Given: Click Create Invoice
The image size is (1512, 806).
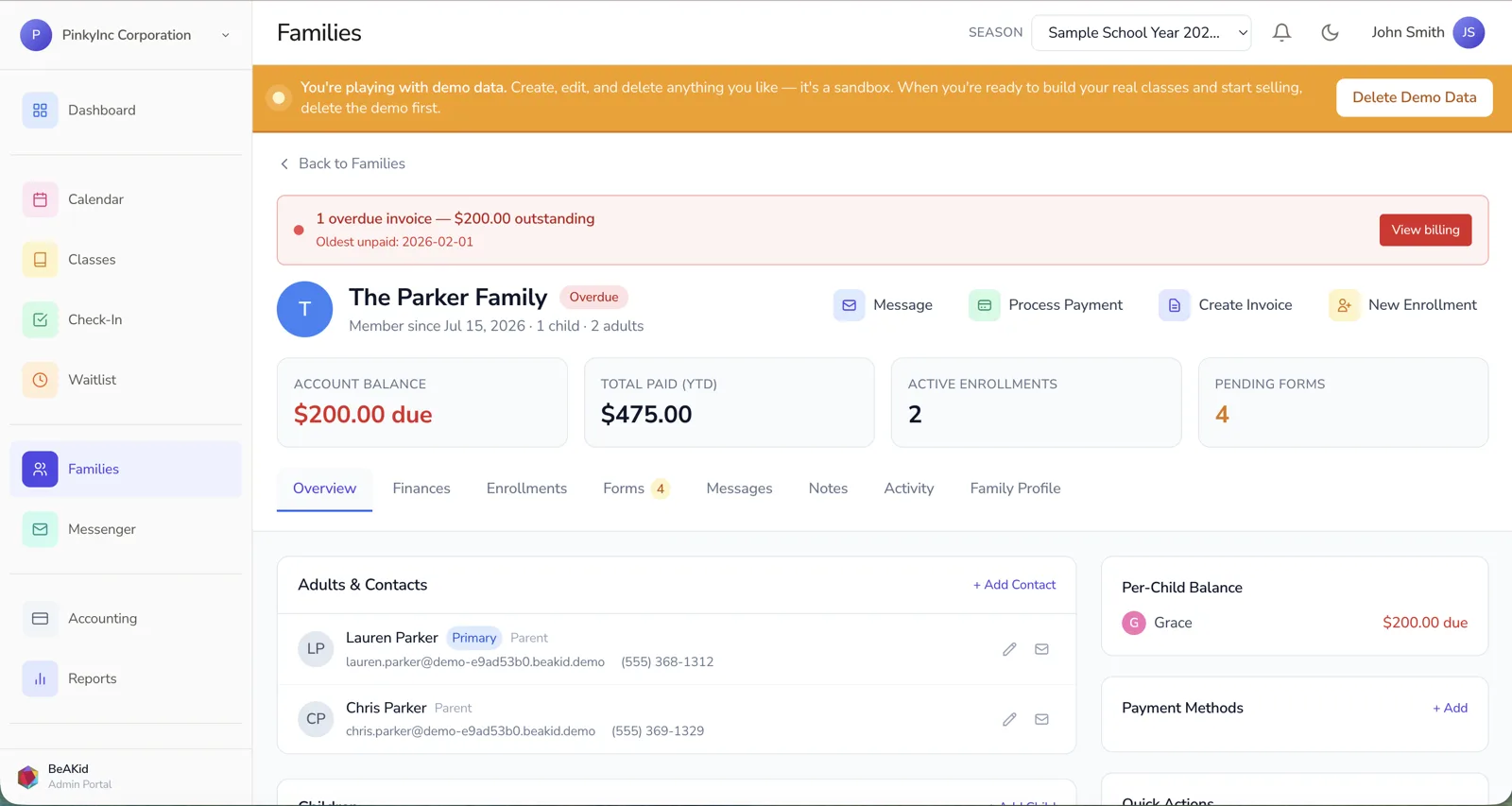Looking at the screenshot, I should point(1226,305).
